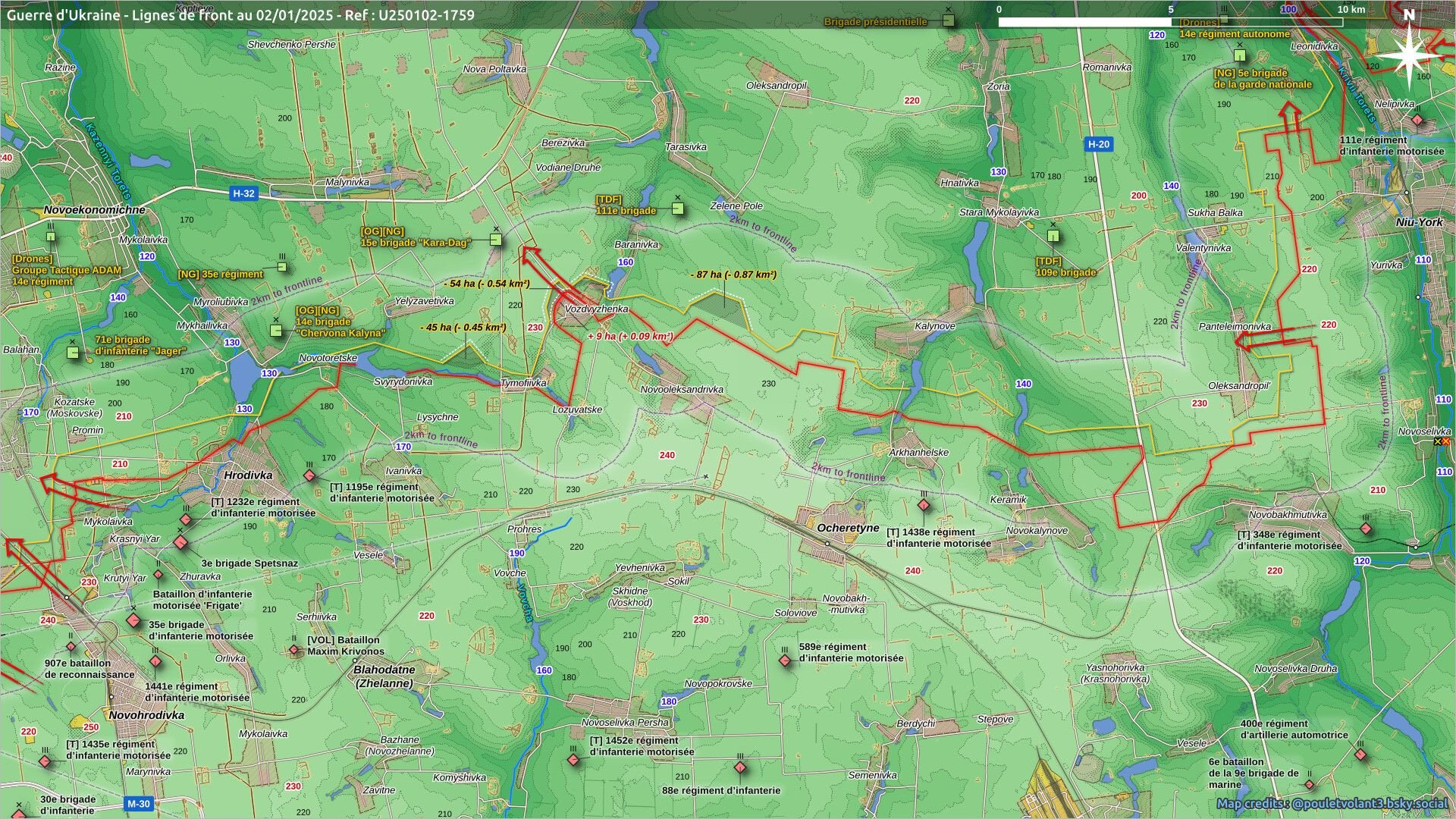This screenshot has height=819, width=1456.
Task: Select the 1435e régiment red diamond marker
Action: pos(45,761)
